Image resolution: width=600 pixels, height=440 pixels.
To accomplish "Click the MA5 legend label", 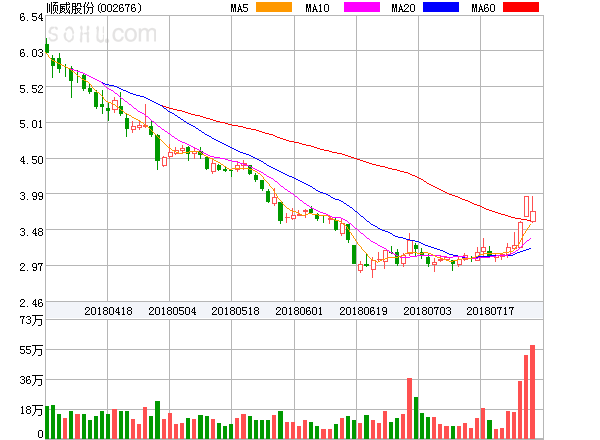I will 240,8.
